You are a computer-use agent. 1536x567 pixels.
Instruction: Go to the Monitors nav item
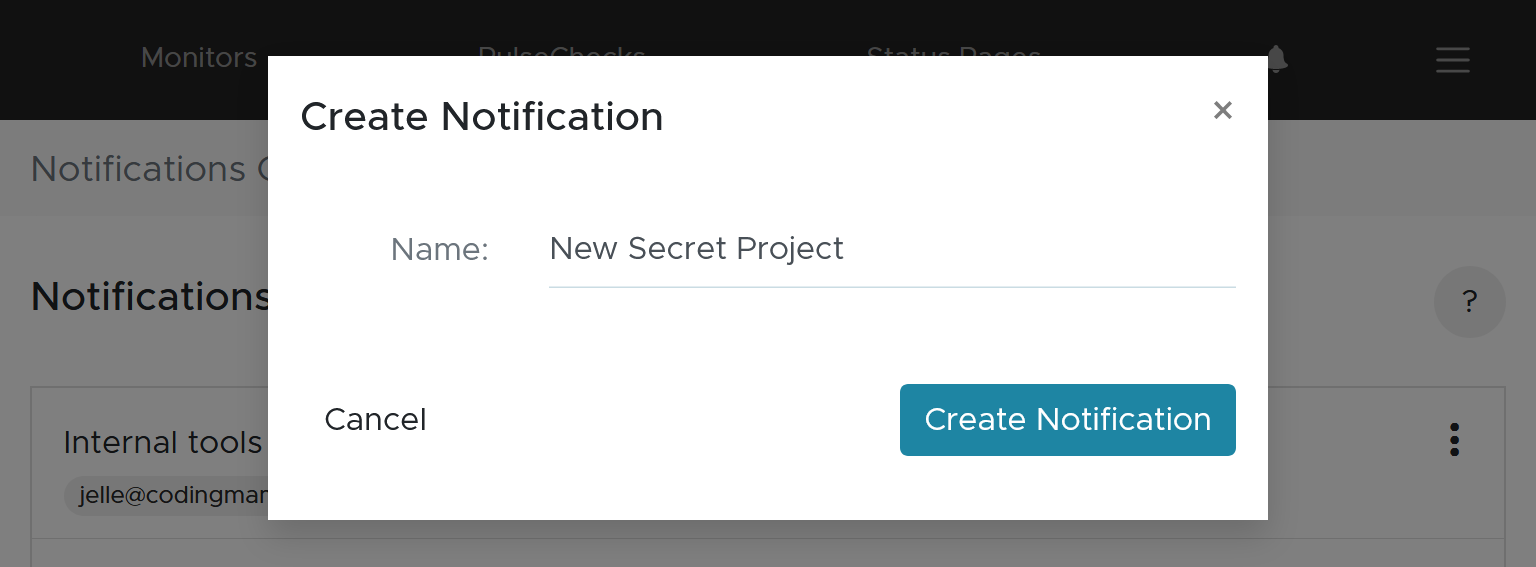(x=198, y=58)
